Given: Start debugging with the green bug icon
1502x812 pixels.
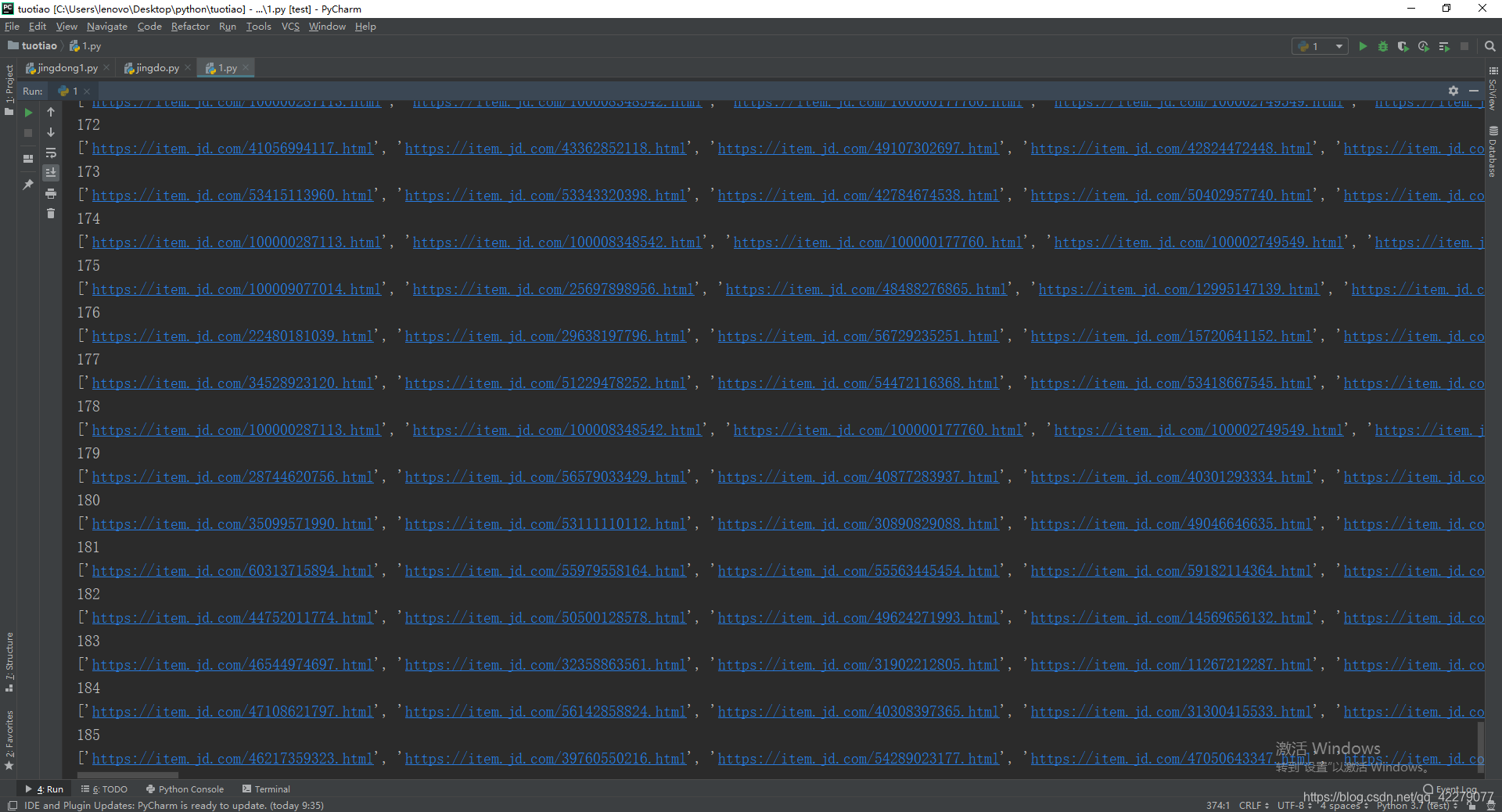Looking at the screenshot, I should [x=1383, y=46].
